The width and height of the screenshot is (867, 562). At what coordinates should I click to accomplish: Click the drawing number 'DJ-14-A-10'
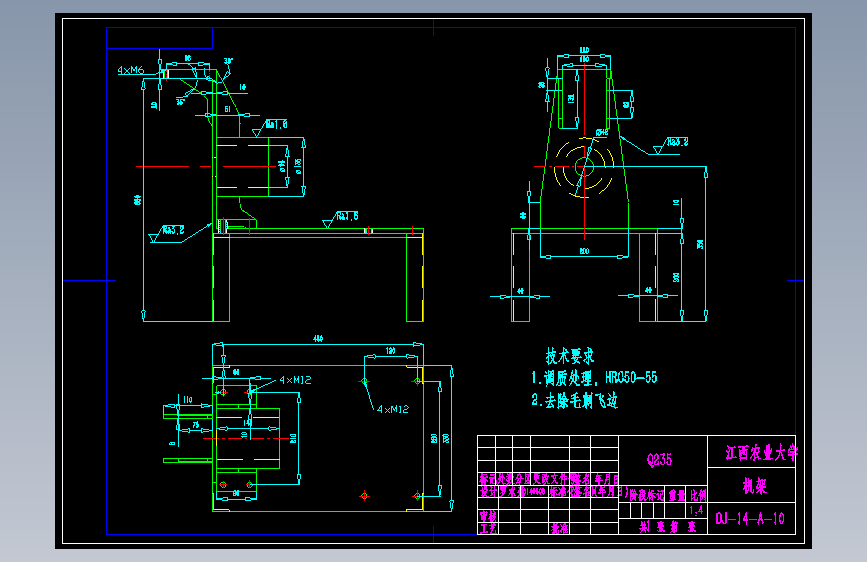750,519
